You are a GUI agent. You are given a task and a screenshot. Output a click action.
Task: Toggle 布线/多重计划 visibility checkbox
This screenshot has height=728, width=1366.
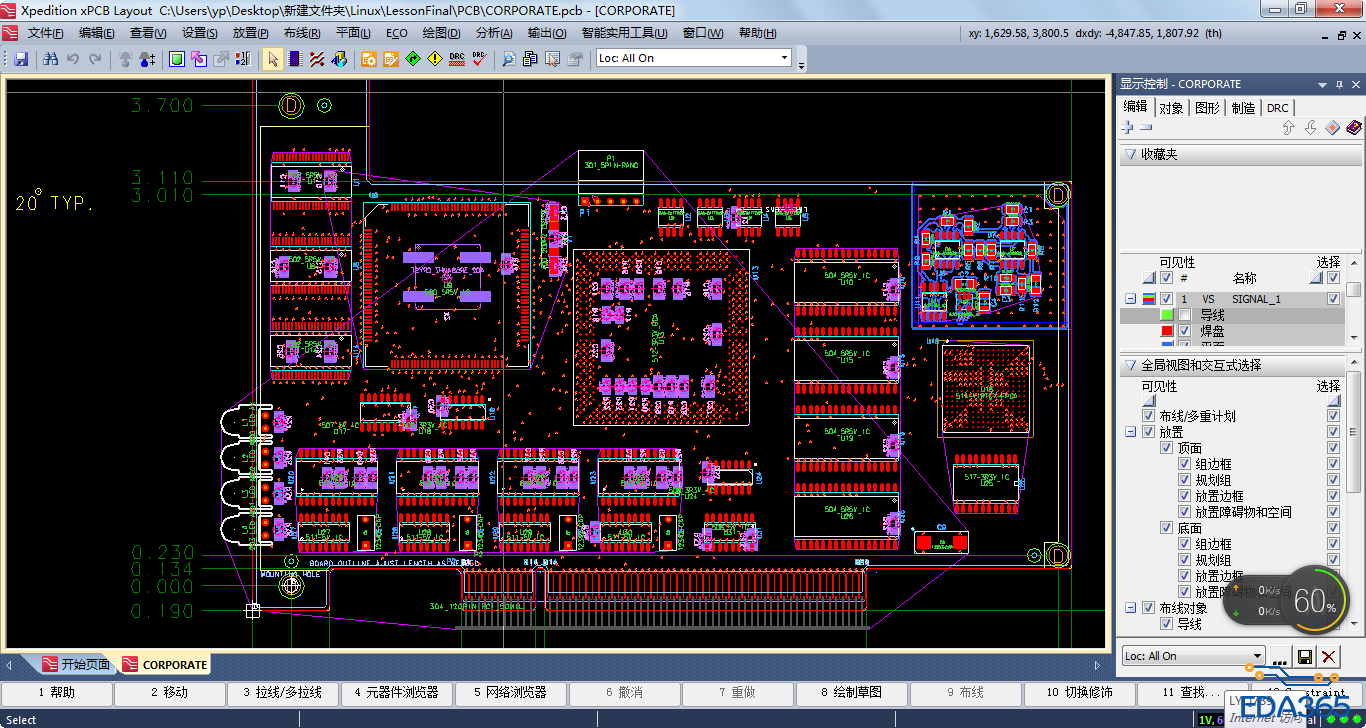[1149, 416]
